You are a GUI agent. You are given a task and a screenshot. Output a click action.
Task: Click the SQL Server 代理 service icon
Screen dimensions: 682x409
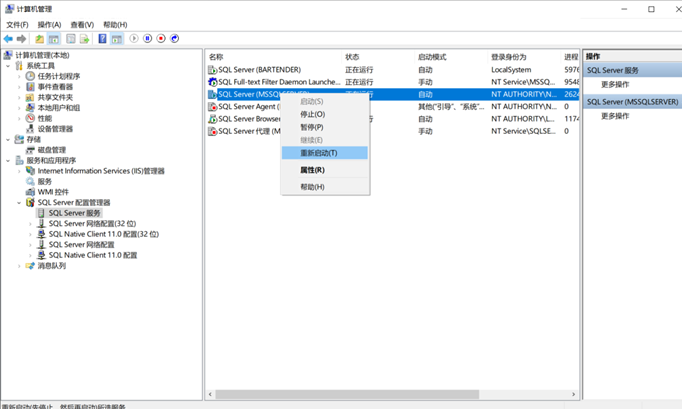click(x=212, y=131)
